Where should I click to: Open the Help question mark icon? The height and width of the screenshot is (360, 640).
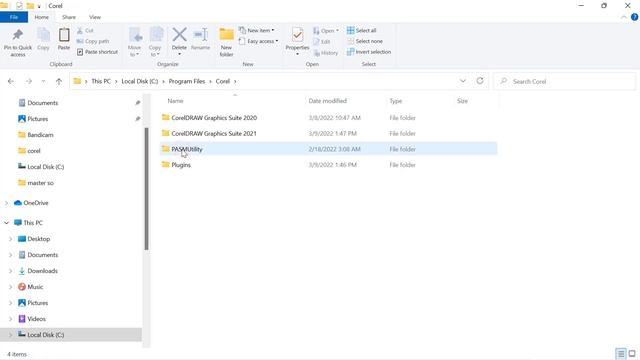634,17
